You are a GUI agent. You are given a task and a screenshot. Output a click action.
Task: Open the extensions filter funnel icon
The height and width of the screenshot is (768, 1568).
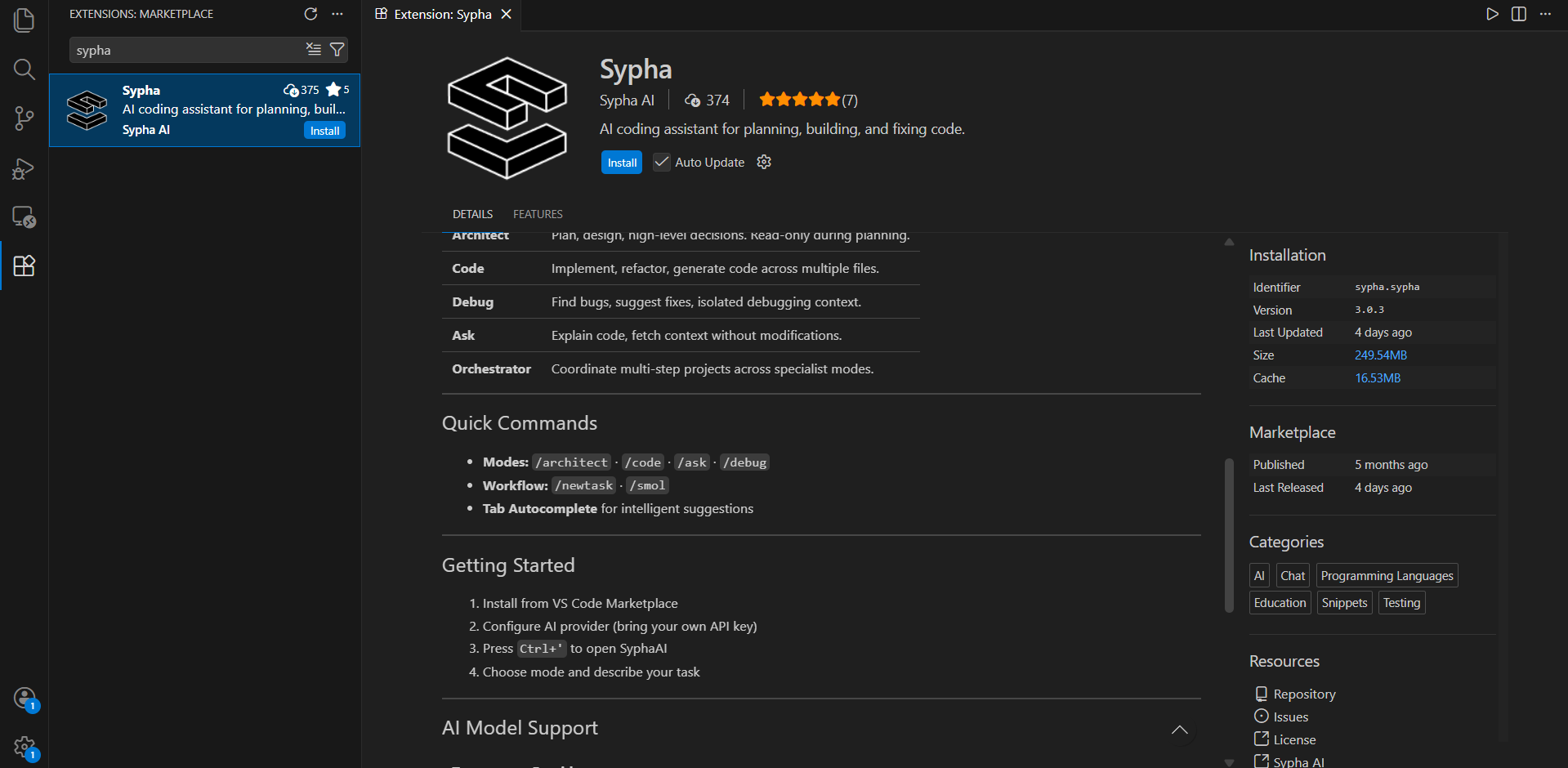pos(337,50)
